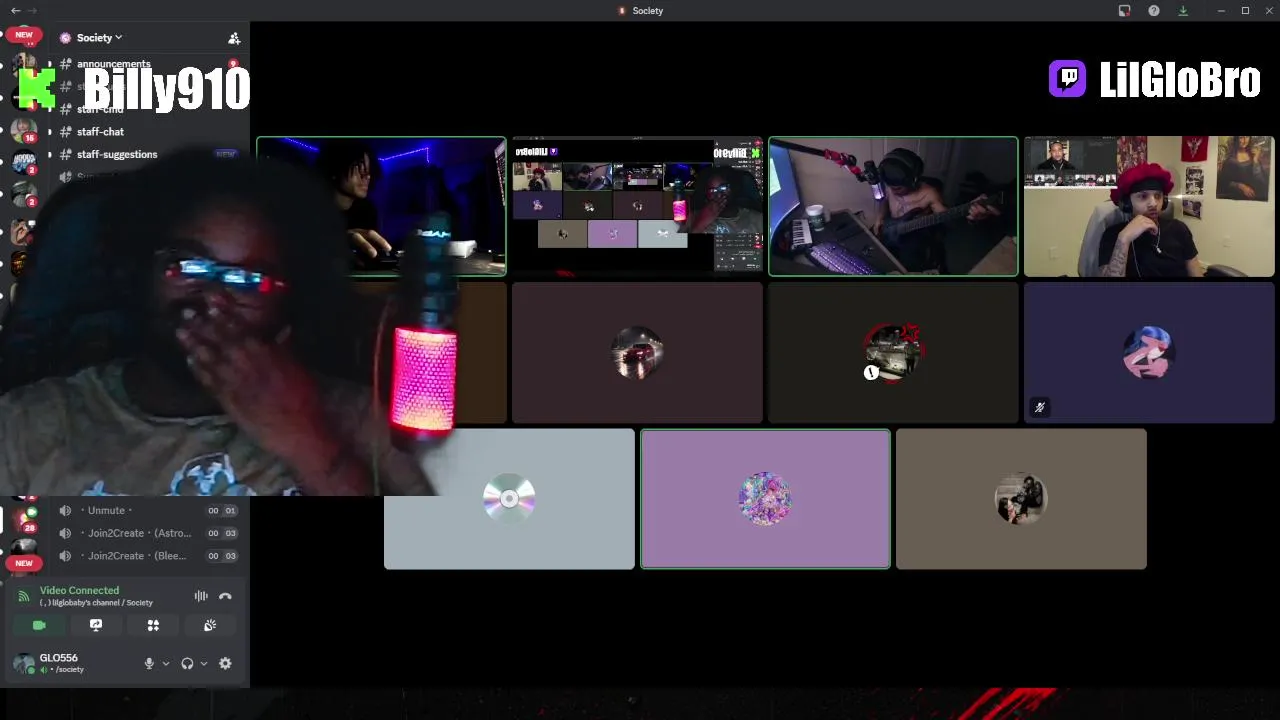Select the red-beanie streamer video tile
The height and width of the screenshot is (720, 1280).
(x=1149, y=206)
